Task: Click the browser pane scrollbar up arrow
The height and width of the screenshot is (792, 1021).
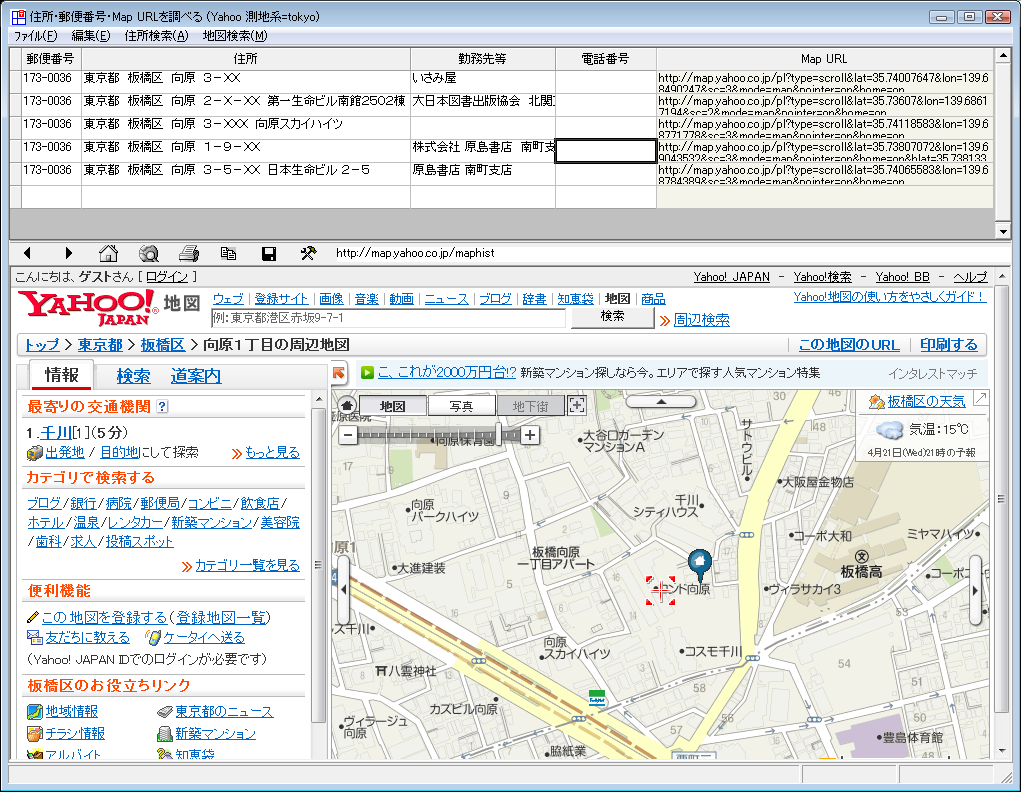Action: pos(1003,276)
